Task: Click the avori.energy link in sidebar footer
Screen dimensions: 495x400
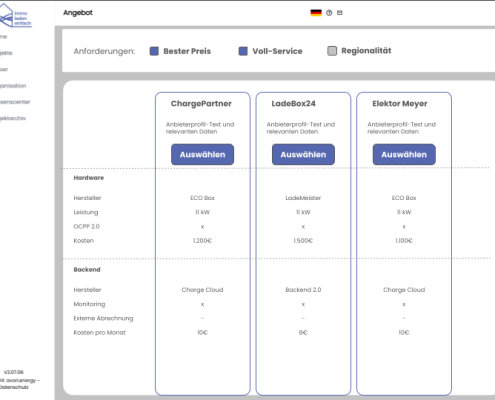Action: [x=21, y=380]
